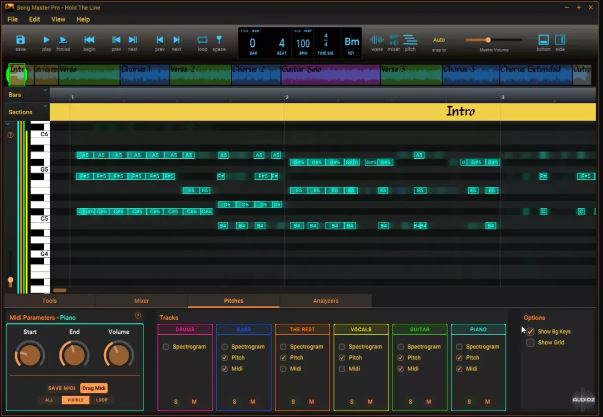Select the VISIBLE midi range button
603x417 pixels.
click(x=75, y=400)
